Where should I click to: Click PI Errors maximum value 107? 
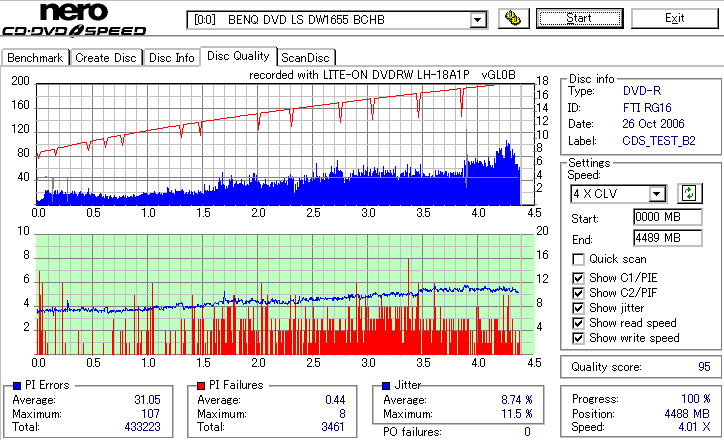pos(151,414)
